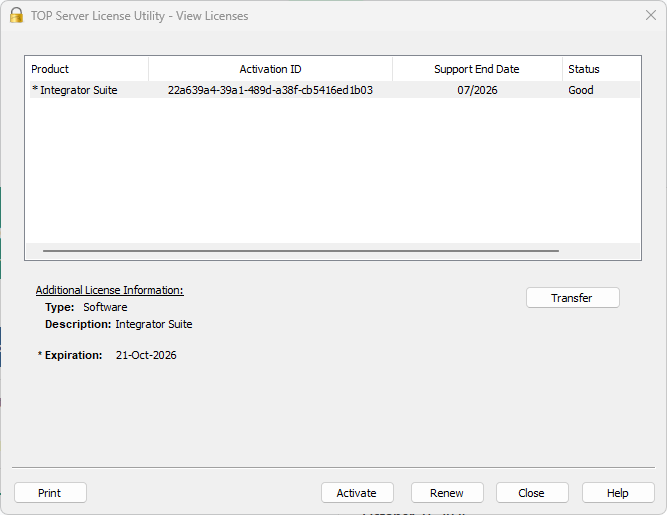
Task: Sort by the Product column header
Action: pyautogui.click(x=87, y=69)
